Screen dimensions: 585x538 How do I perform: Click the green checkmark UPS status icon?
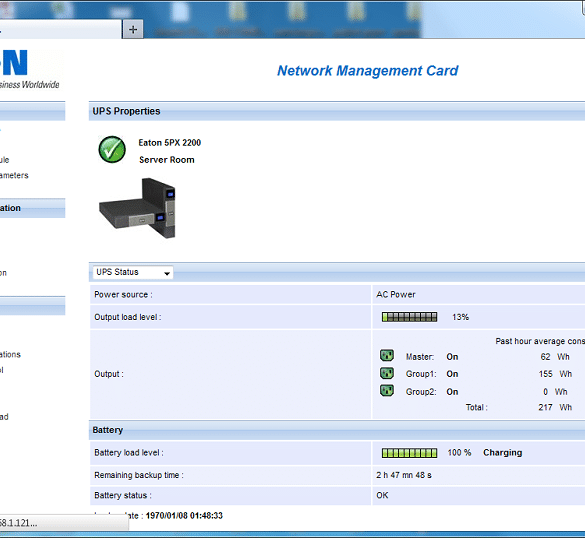tap(112, 150)
